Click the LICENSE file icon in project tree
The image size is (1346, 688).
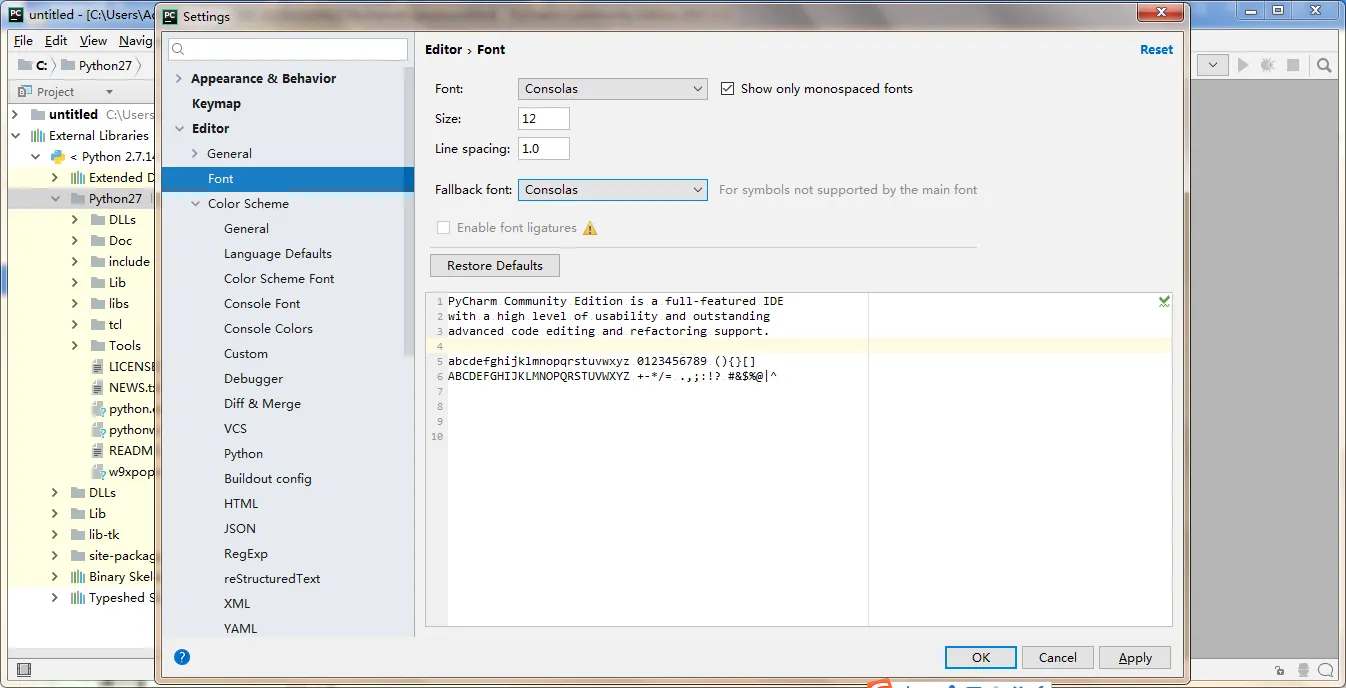[x=98, y=366]
